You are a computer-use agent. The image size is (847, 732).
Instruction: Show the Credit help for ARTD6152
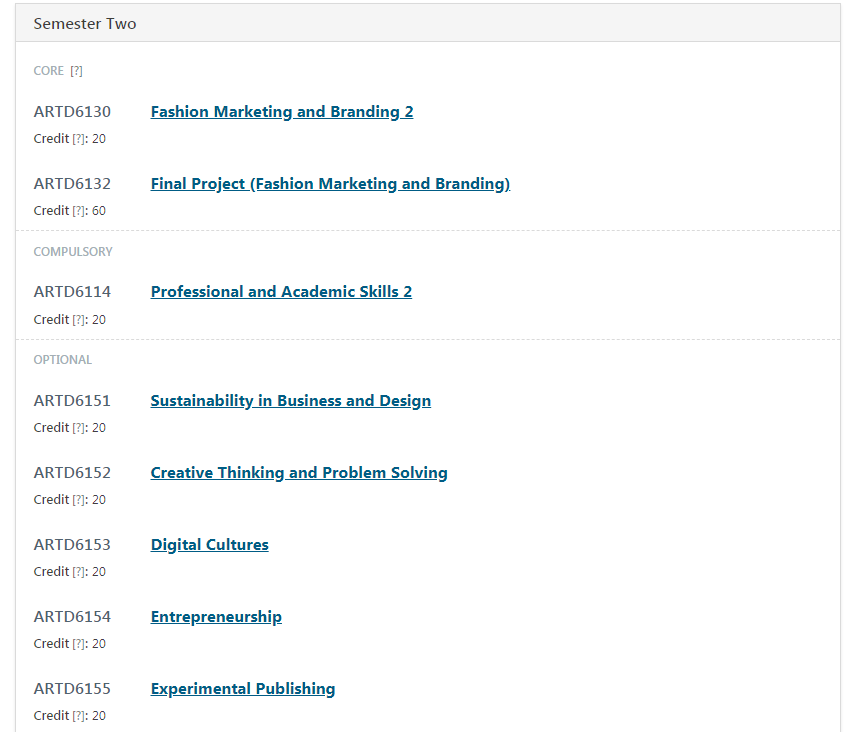79,500
